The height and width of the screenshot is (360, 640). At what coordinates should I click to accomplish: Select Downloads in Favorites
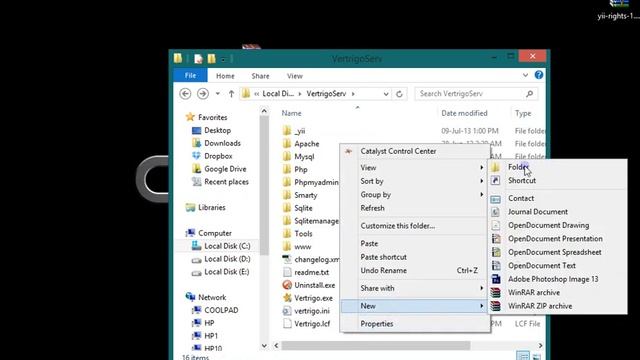tap(222, 143)
